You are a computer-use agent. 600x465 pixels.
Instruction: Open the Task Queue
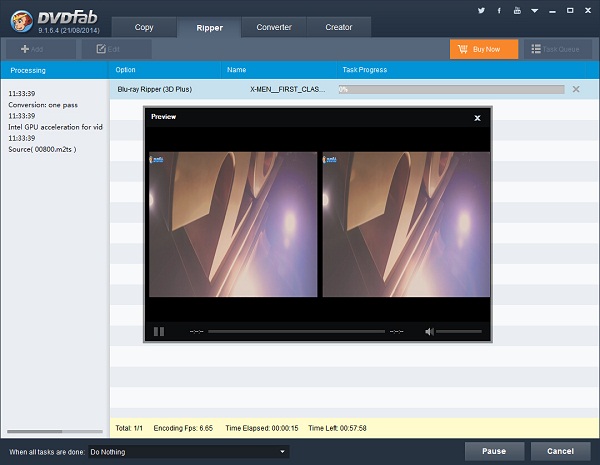click(558, 49)
